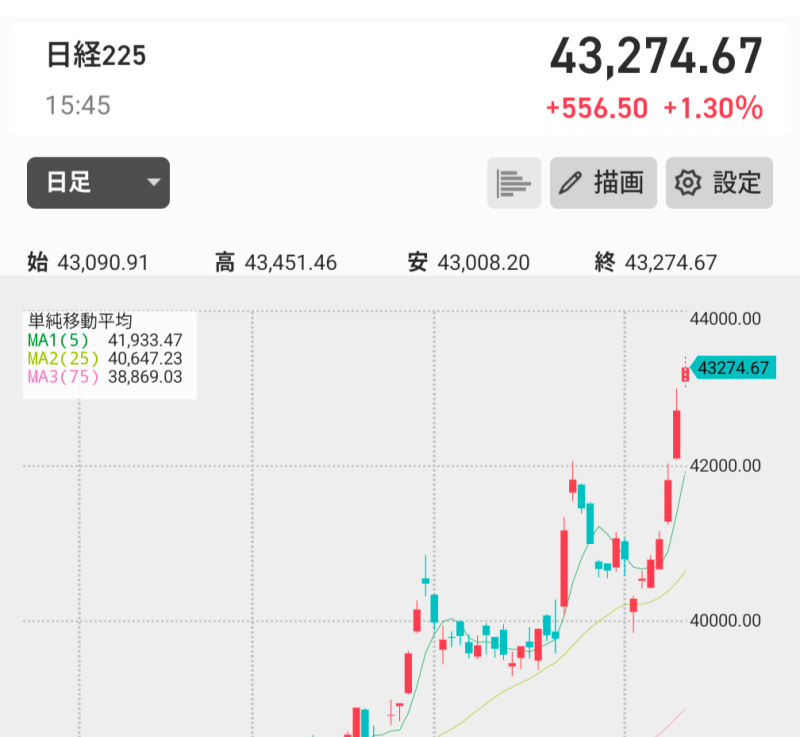Click the horizontal bars icon button
Viewport: 800px width, 737px height.
[x=514, y=183]
